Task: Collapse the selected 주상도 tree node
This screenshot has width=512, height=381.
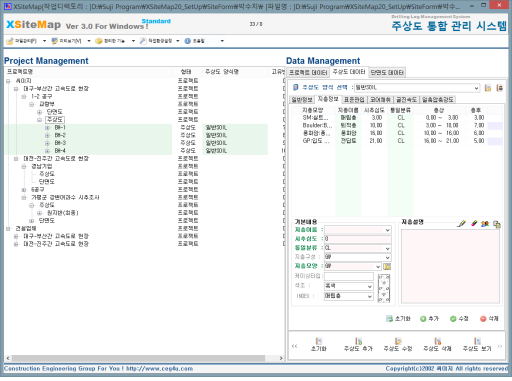Action: click(39, 120)
